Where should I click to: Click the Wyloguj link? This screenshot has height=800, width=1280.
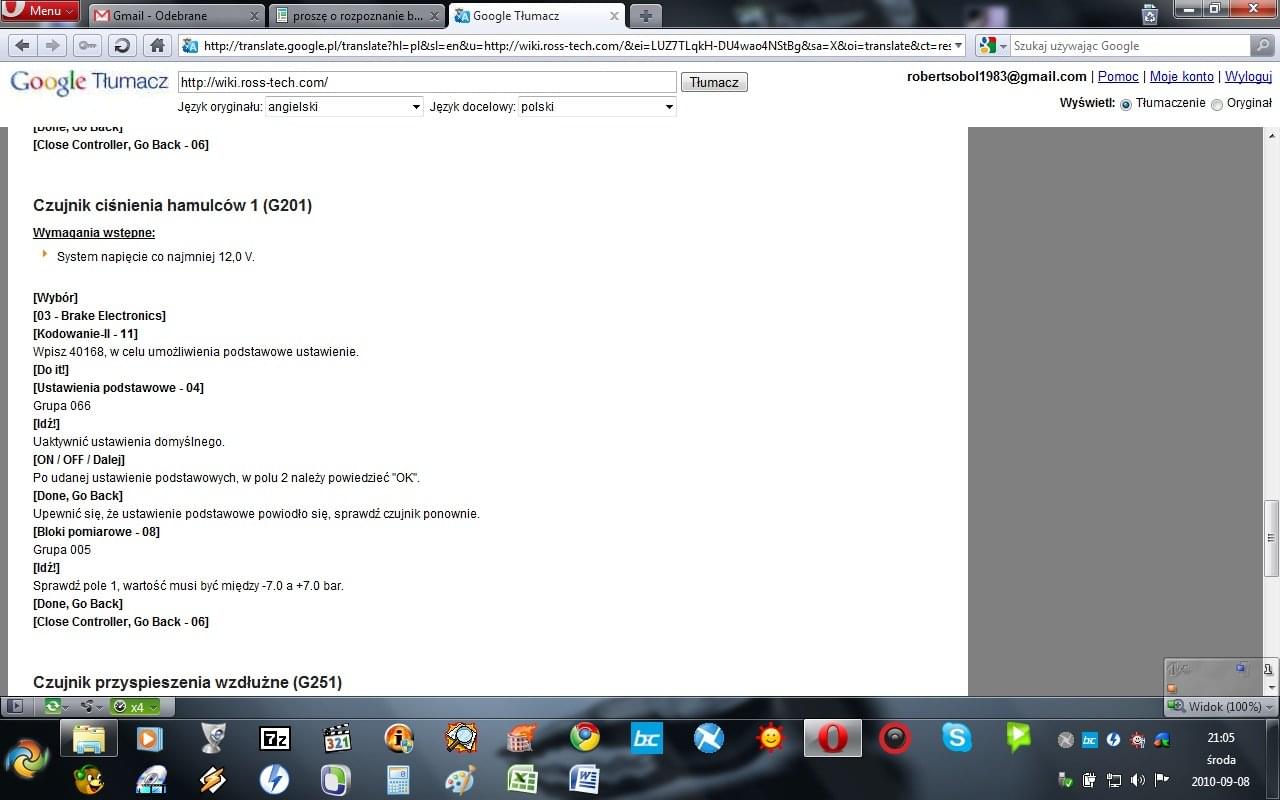tap(1248, 77)
